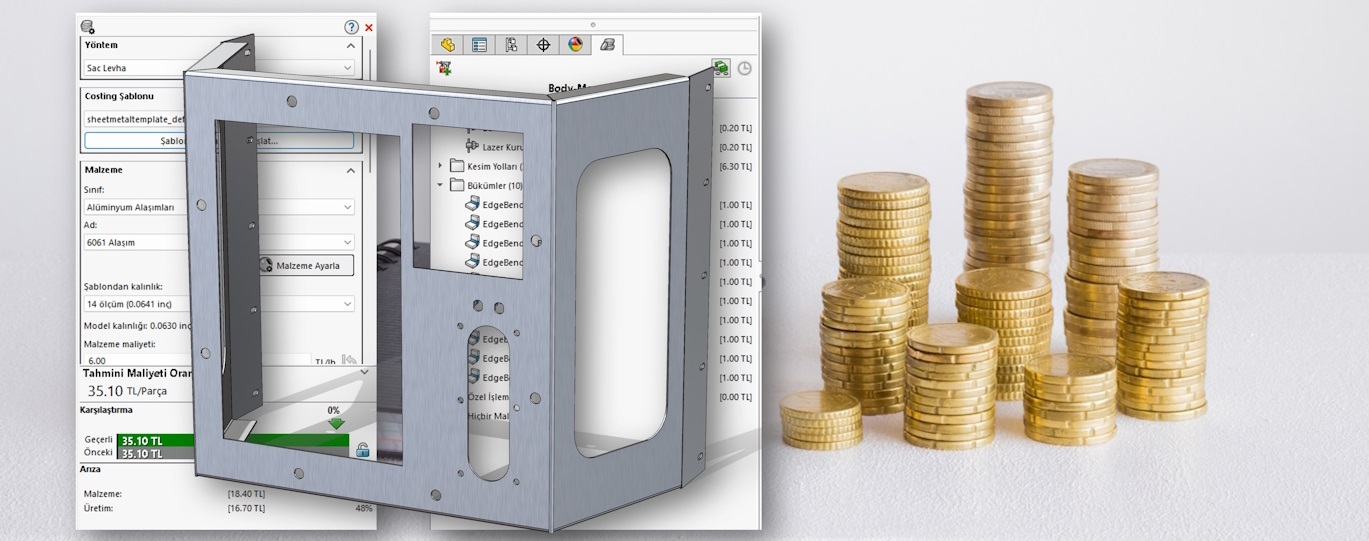The width and height of the screenshot is (1369, 541).
Task: Open the Sac Levha method dropdown
Action: pos(219,68)
